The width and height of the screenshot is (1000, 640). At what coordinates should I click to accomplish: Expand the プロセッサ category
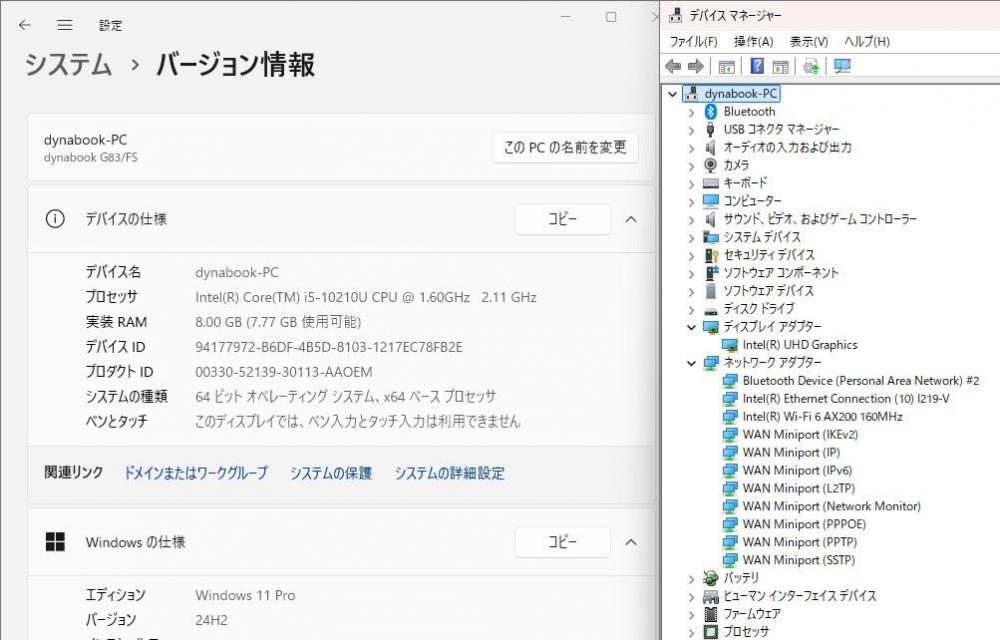[x=692, y=633]
